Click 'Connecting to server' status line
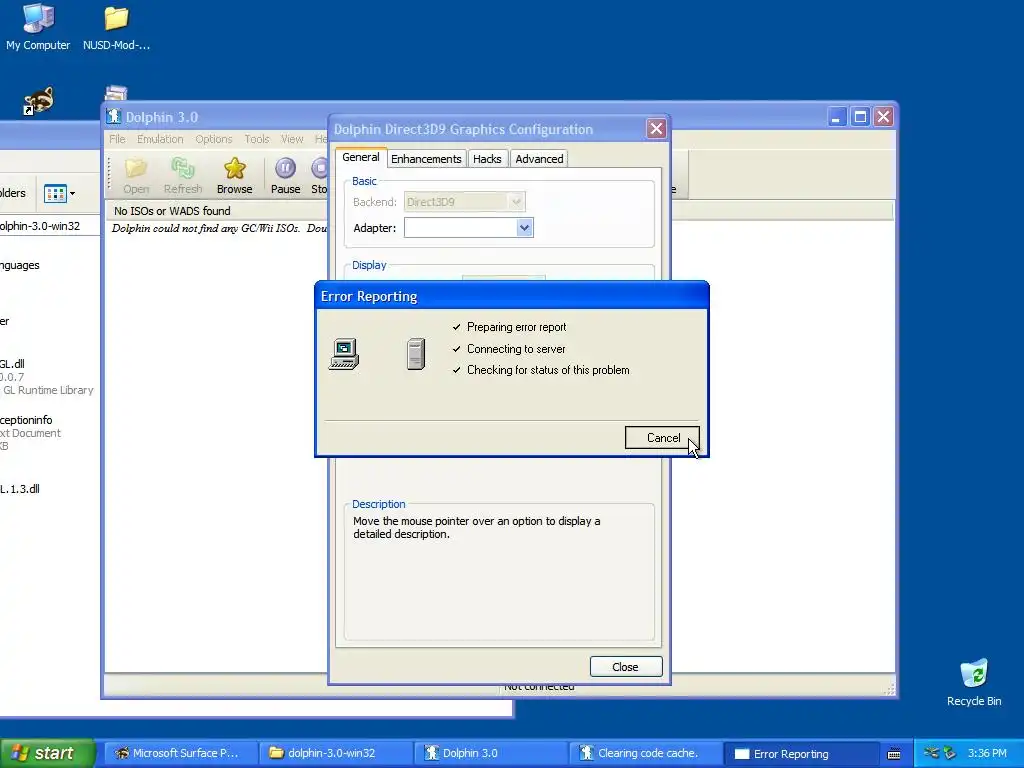1024x768 pixels. pos(516,349)
